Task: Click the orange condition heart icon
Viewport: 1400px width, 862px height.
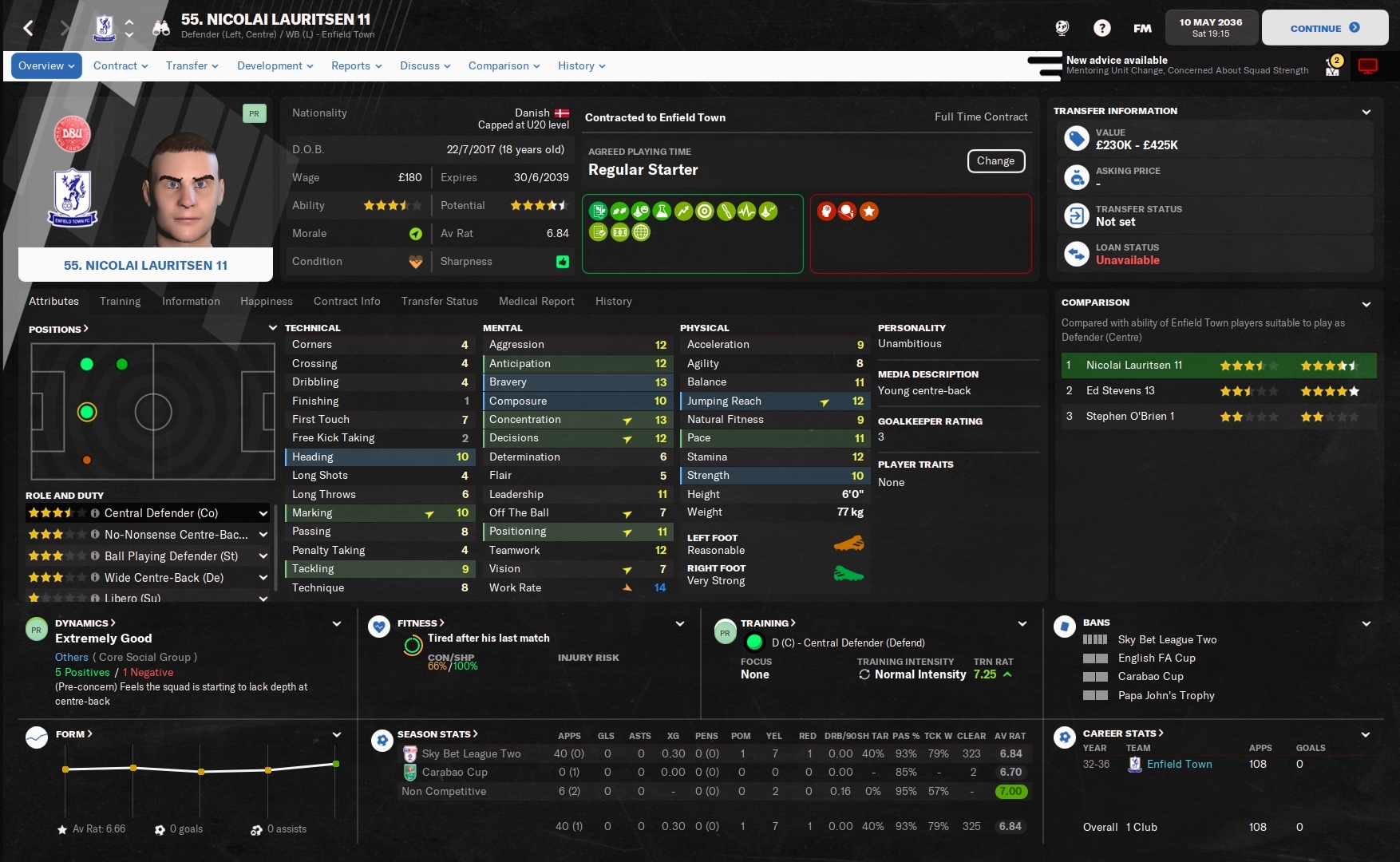Action: point(415,262)
